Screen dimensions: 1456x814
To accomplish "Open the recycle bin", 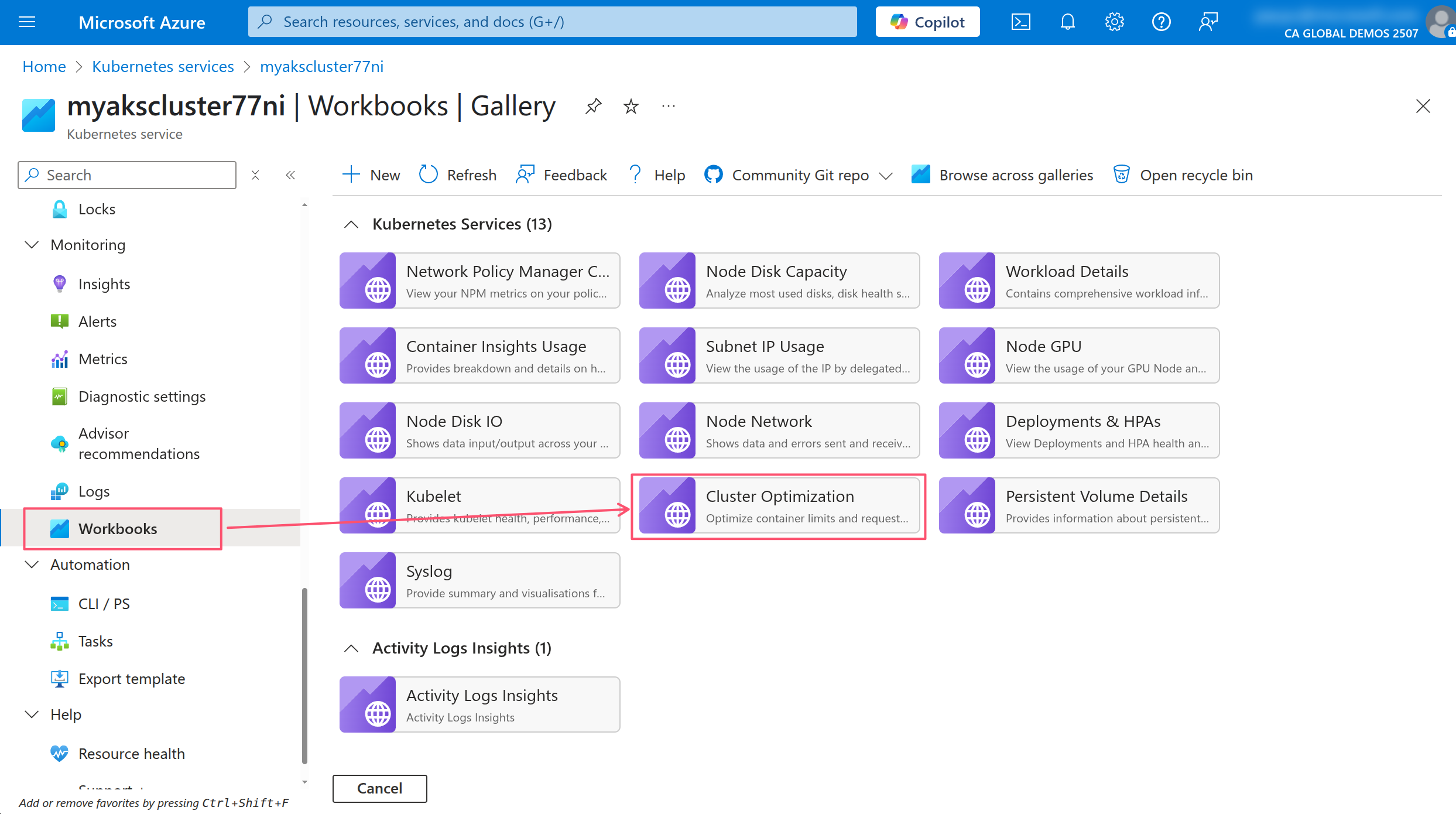I will 1183,175.
